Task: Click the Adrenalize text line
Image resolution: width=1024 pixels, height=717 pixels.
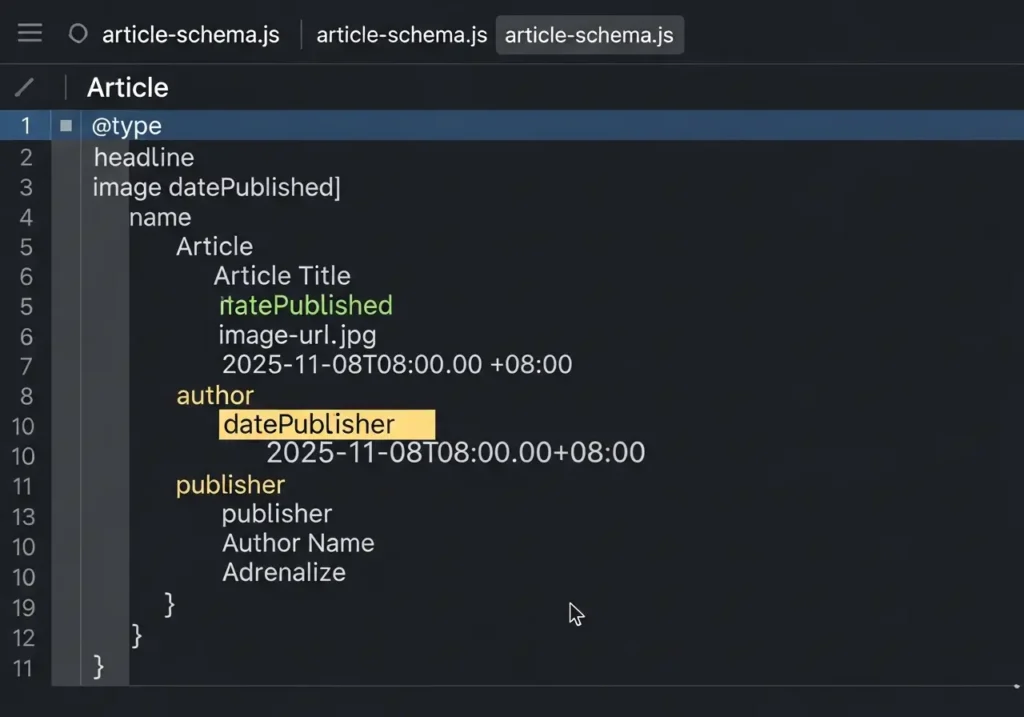Action: [x=284, y=573]
